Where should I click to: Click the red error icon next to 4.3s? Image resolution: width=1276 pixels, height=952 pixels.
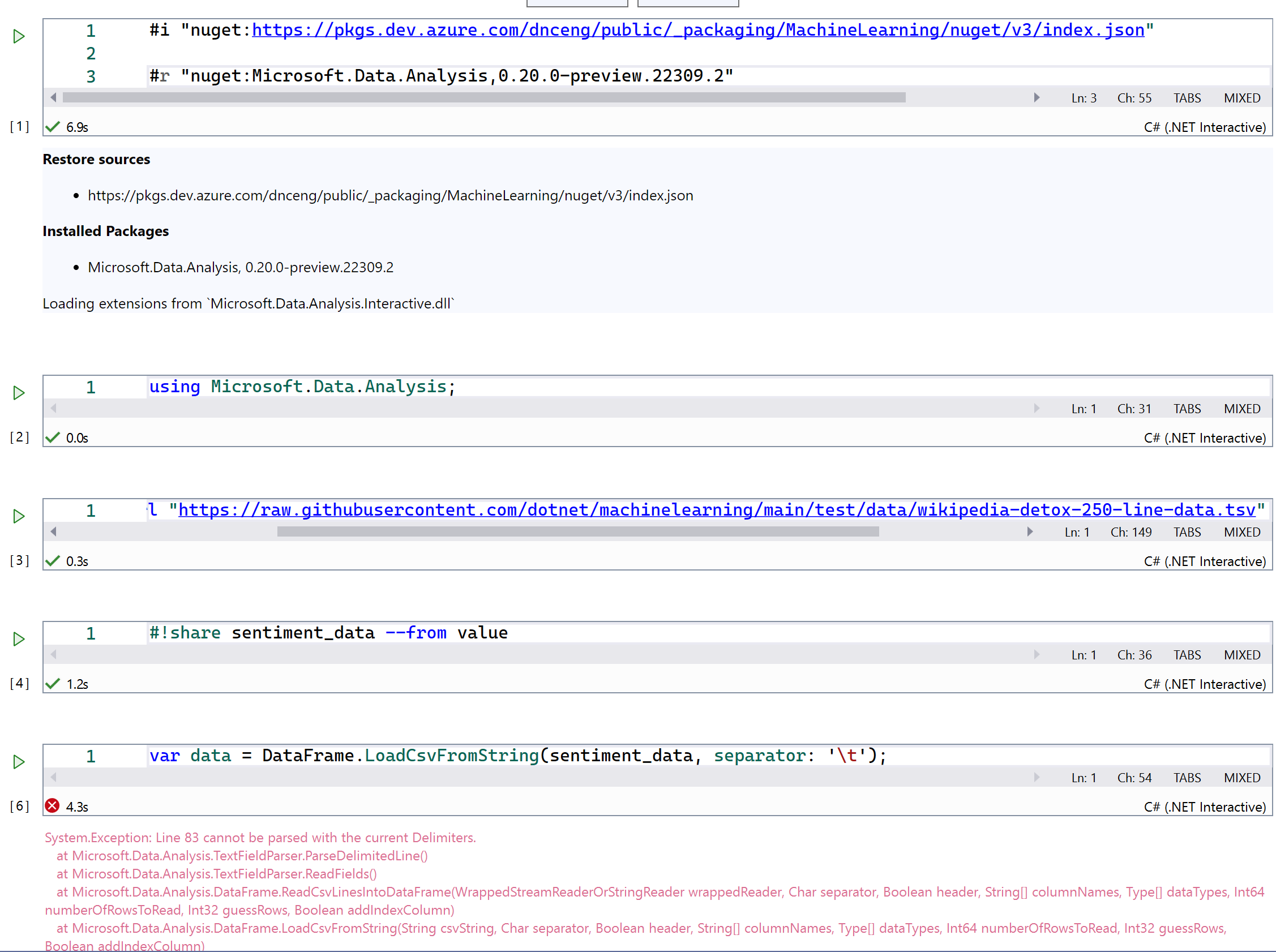point(52,806)
